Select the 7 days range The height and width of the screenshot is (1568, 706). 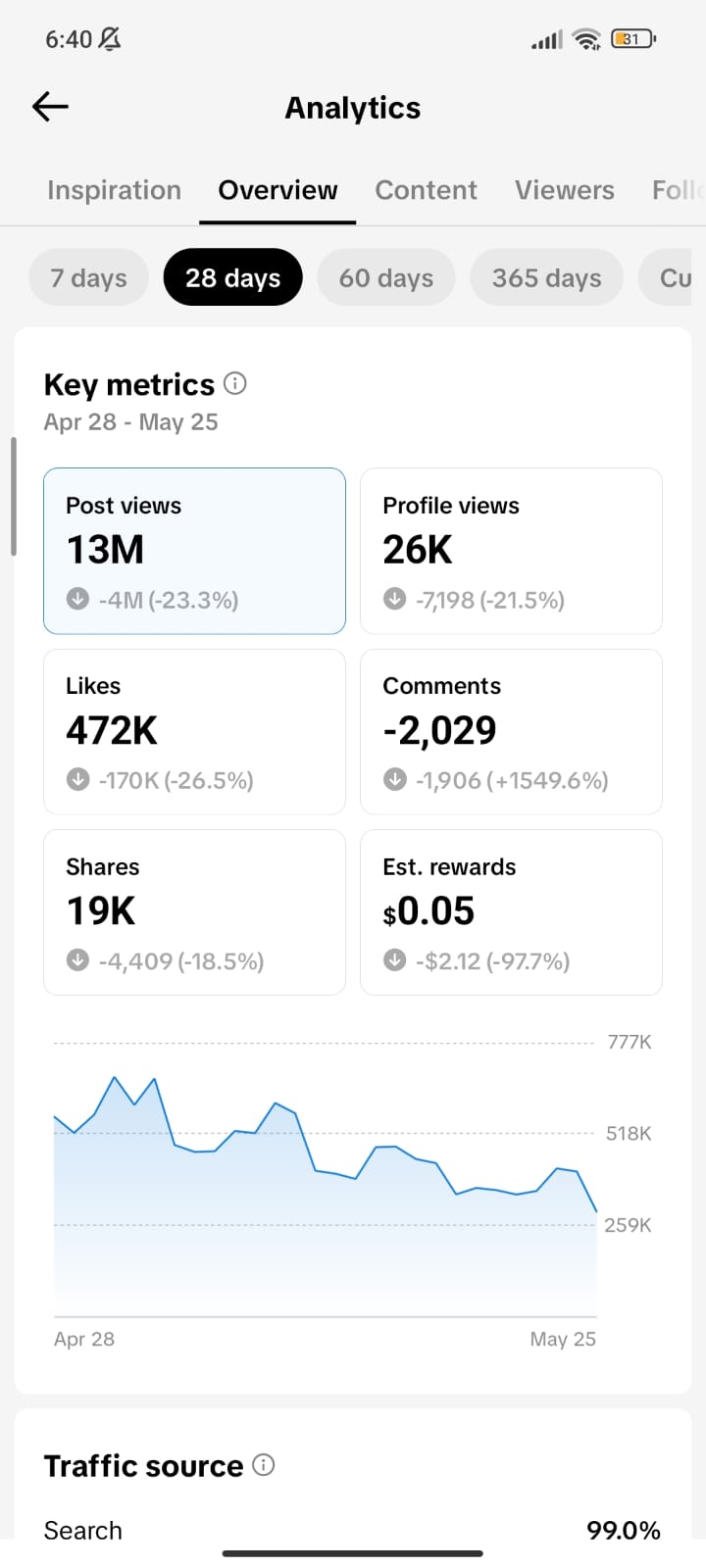tap(88, 277)
